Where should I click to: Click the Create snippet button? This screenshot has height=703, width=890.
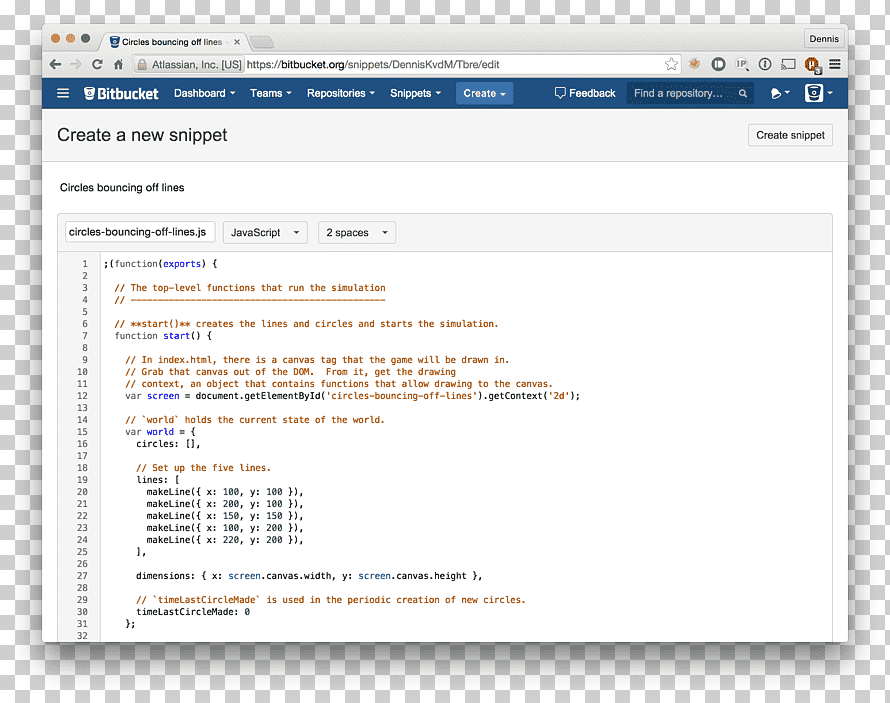(x=790, y=135)
